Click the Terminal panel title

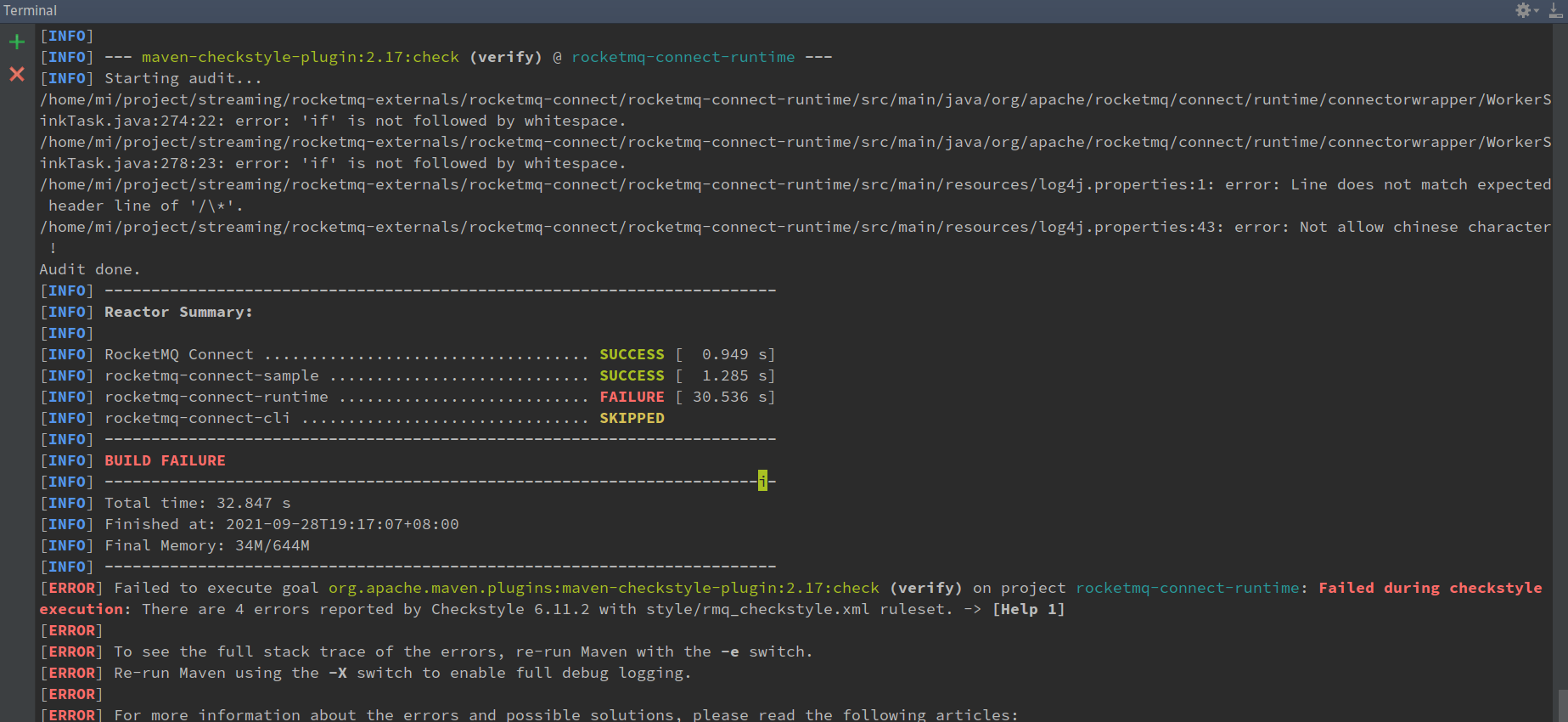pos(30,10)
